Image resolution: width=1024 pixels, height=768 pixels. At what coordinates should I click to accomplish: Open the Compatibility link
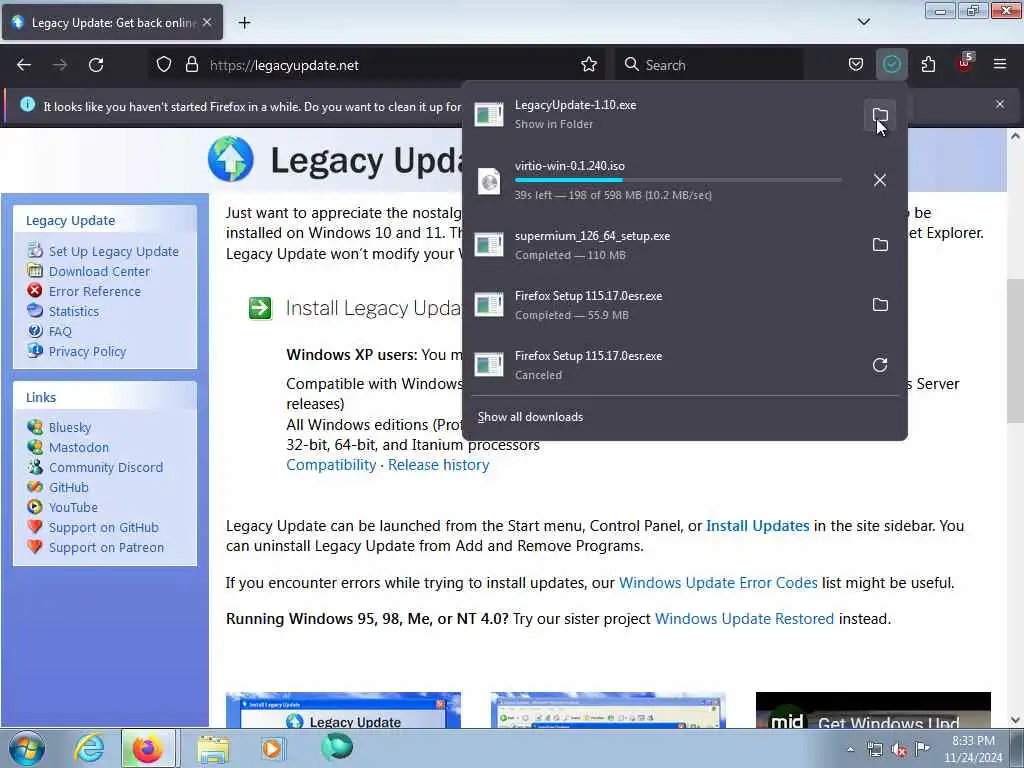coord(331,465)
